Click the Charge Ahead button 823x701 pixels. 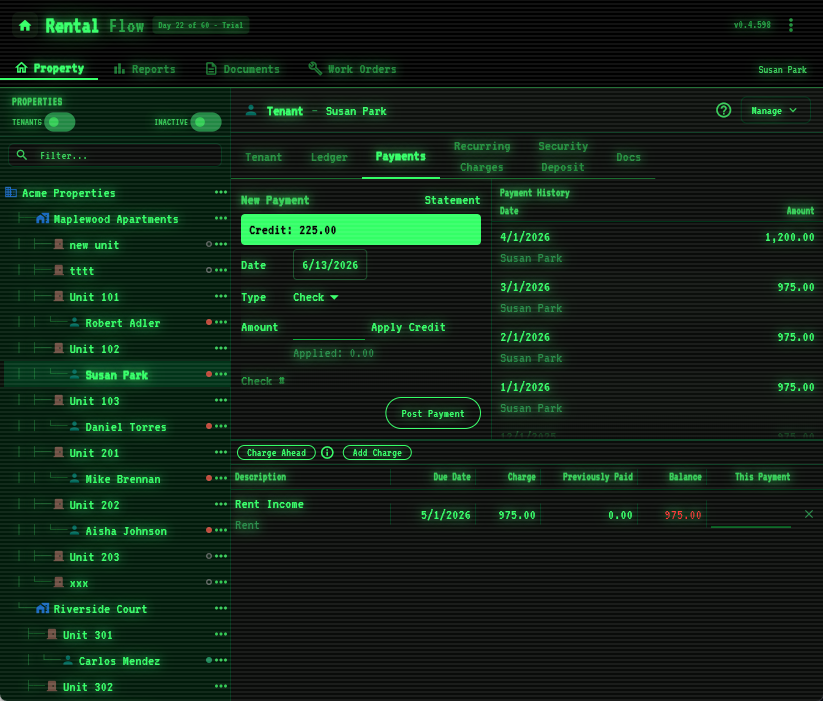click(x=276, y=452)
